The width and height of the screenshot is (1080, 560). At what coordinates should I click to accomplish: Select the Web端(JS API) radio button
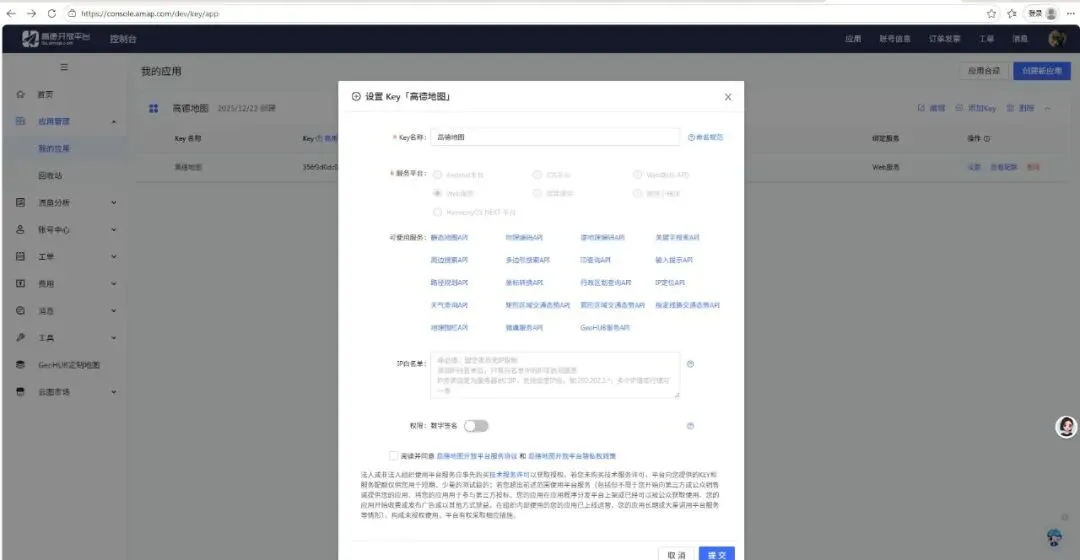pyautogui.click(x=637, y=175)
